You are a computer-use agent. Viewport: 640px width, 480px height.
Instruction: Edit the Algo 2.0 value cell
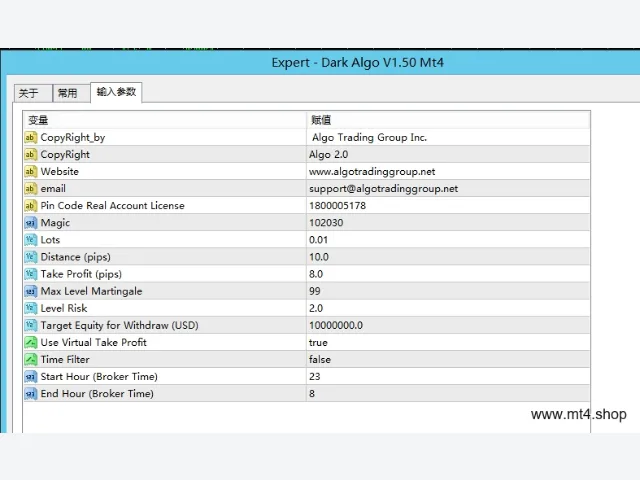coord(448,155)
